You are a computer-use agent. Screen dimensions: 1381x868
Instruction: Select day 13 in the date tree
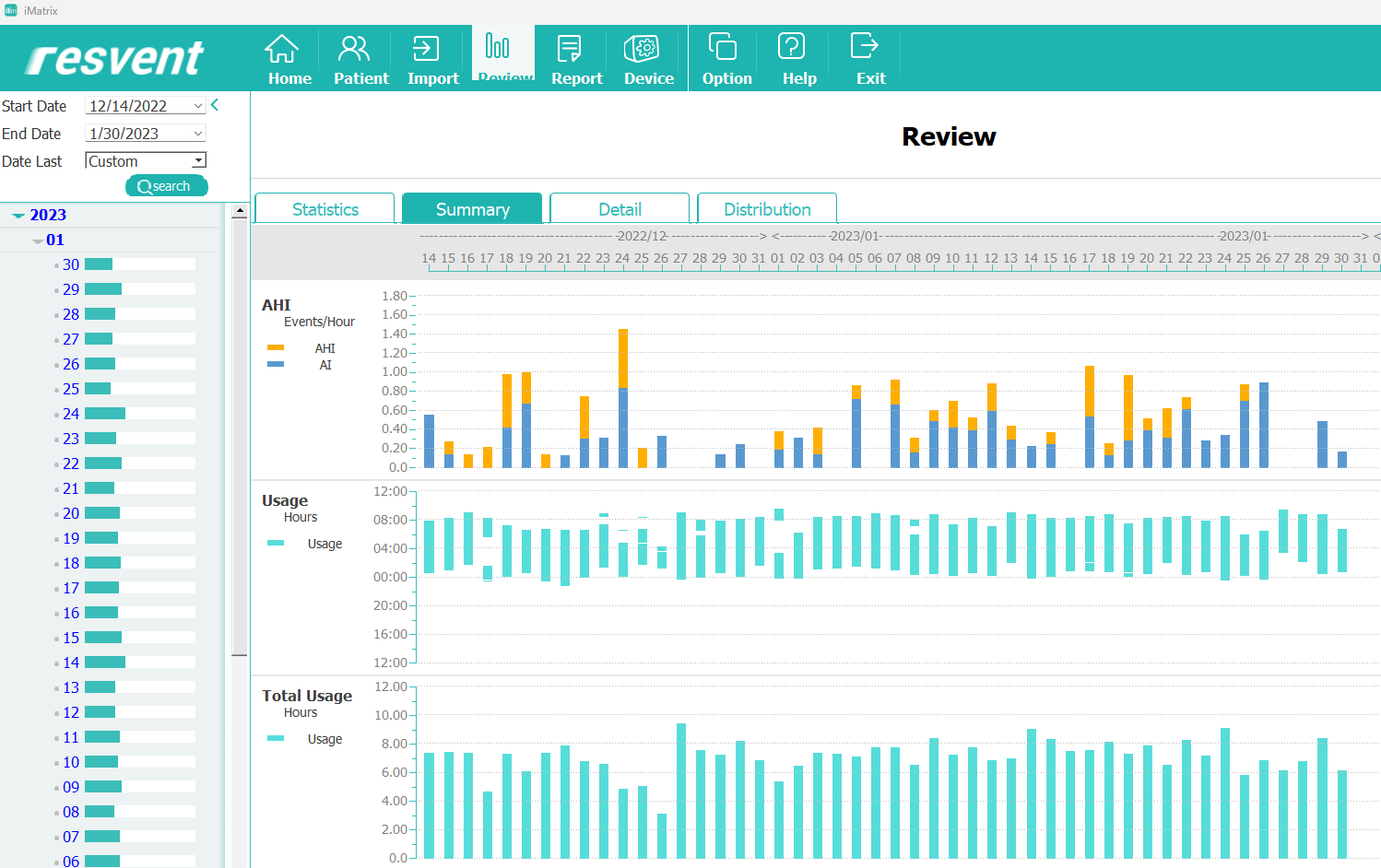point(71,687)
